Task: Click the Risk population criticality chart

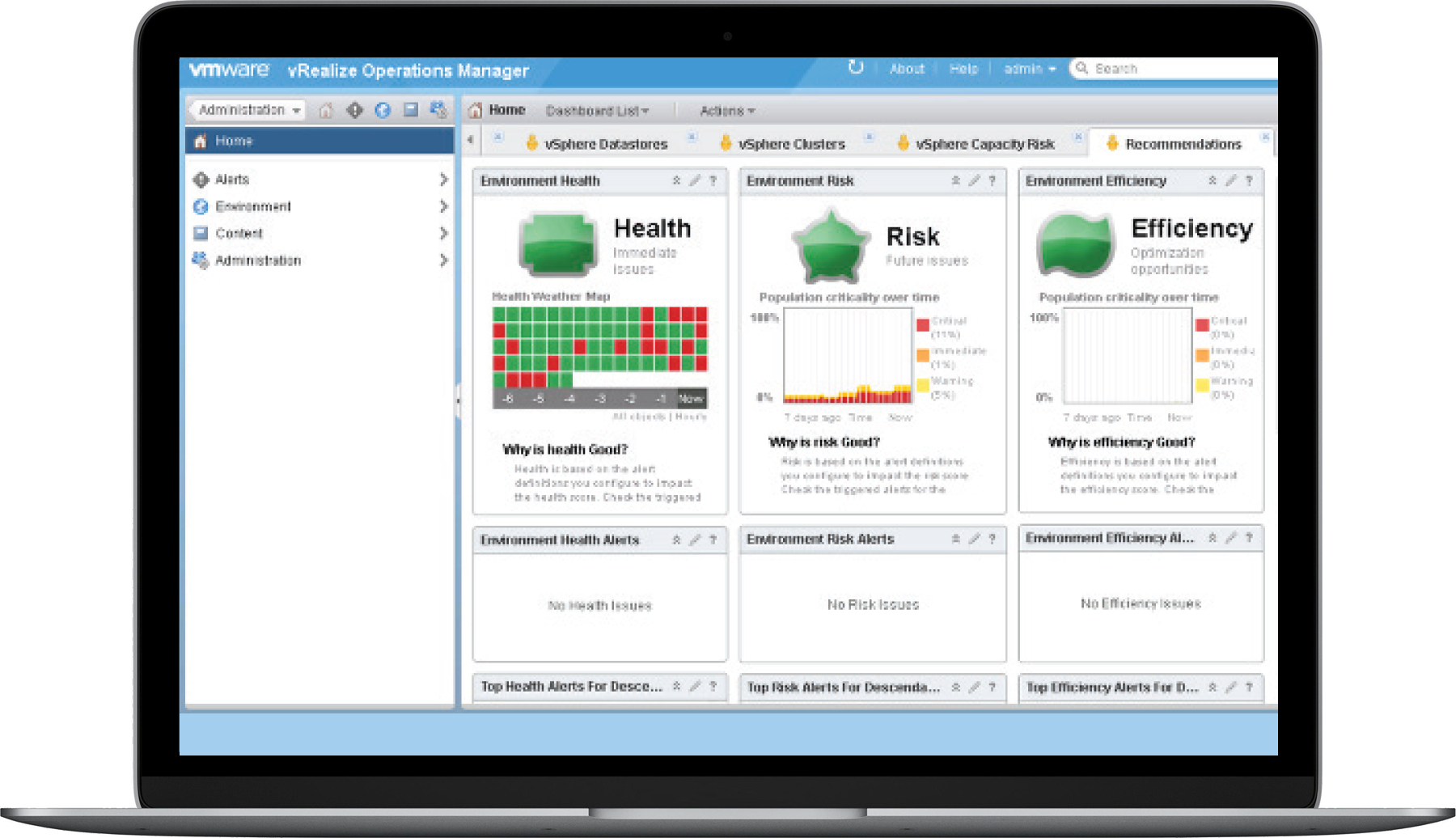Action: [x=848, y=355]
